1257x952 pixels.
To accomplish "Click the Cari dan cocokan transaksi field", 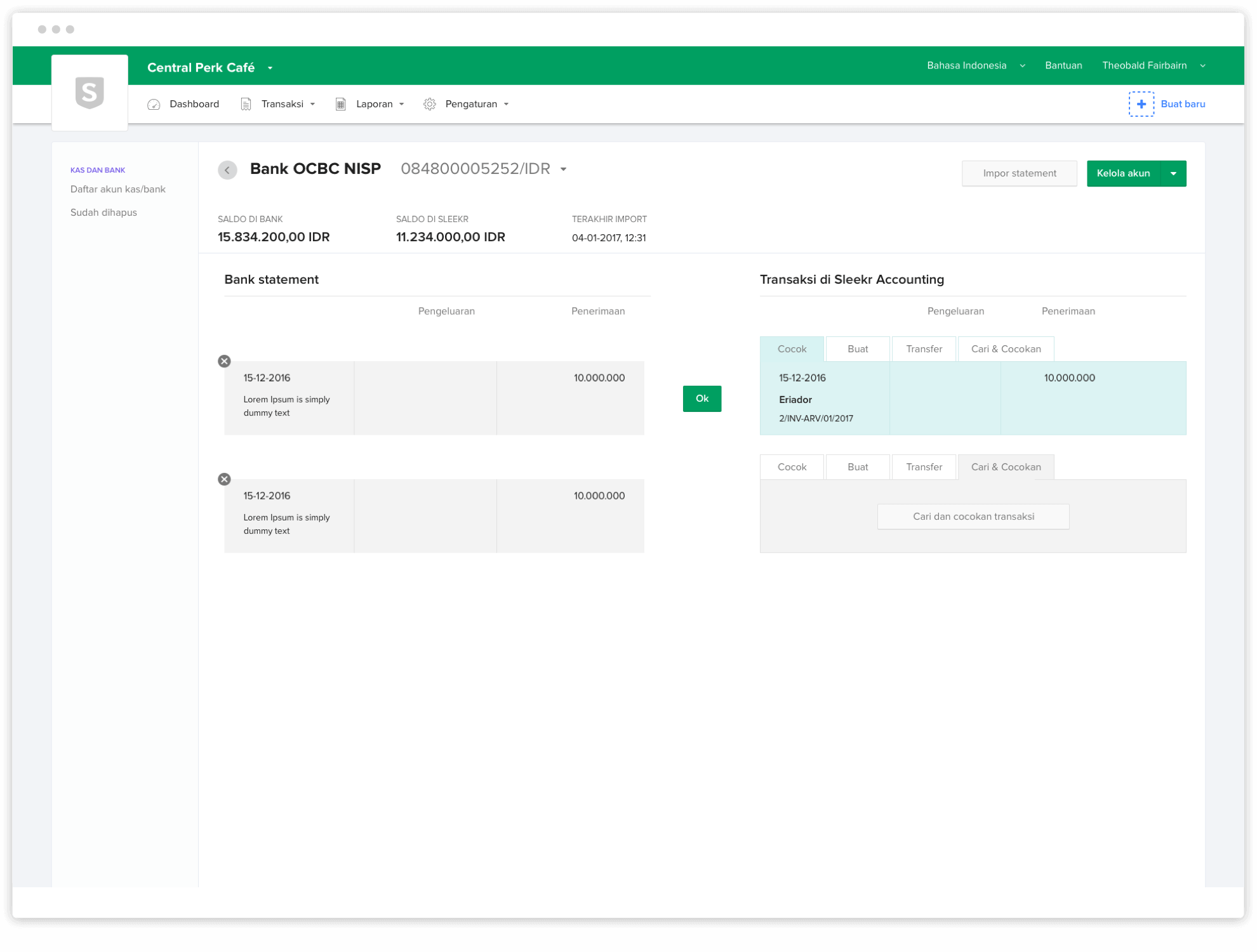I will pyautogui.click(x=973, y=517).
